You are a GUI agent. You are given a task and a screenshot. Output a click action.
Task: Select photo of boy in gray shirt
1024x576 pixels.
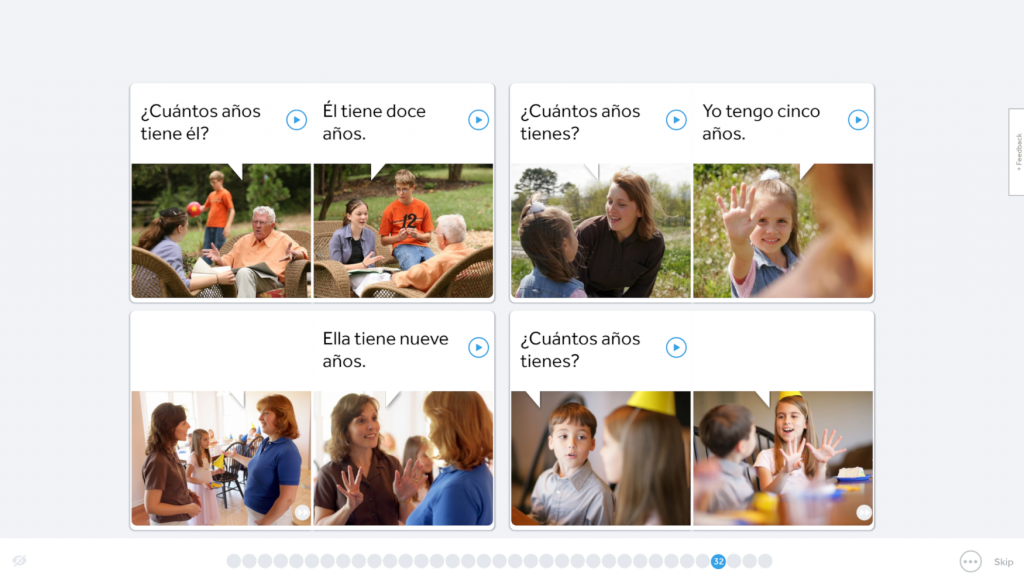(x=601, y=458)
